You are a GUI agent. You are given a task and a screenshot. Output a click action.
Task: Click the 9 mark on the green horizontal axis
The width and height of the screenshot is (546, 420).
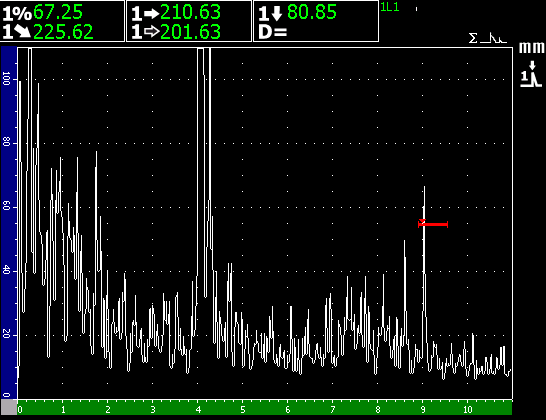pos(423,410)
